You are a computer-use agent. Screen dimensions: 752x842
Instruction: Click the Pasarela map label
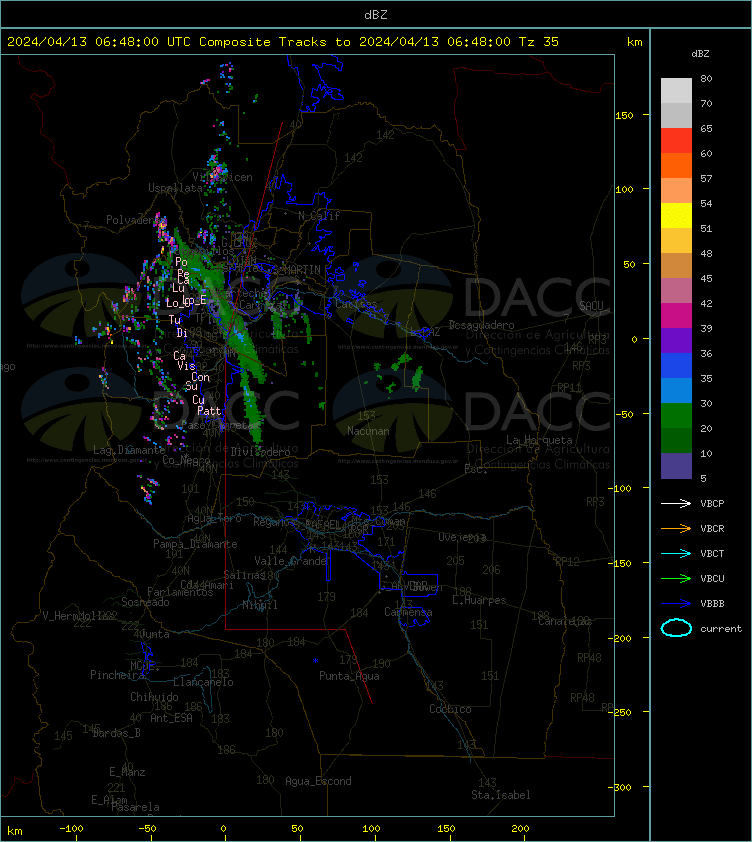[x=135, y=807]
